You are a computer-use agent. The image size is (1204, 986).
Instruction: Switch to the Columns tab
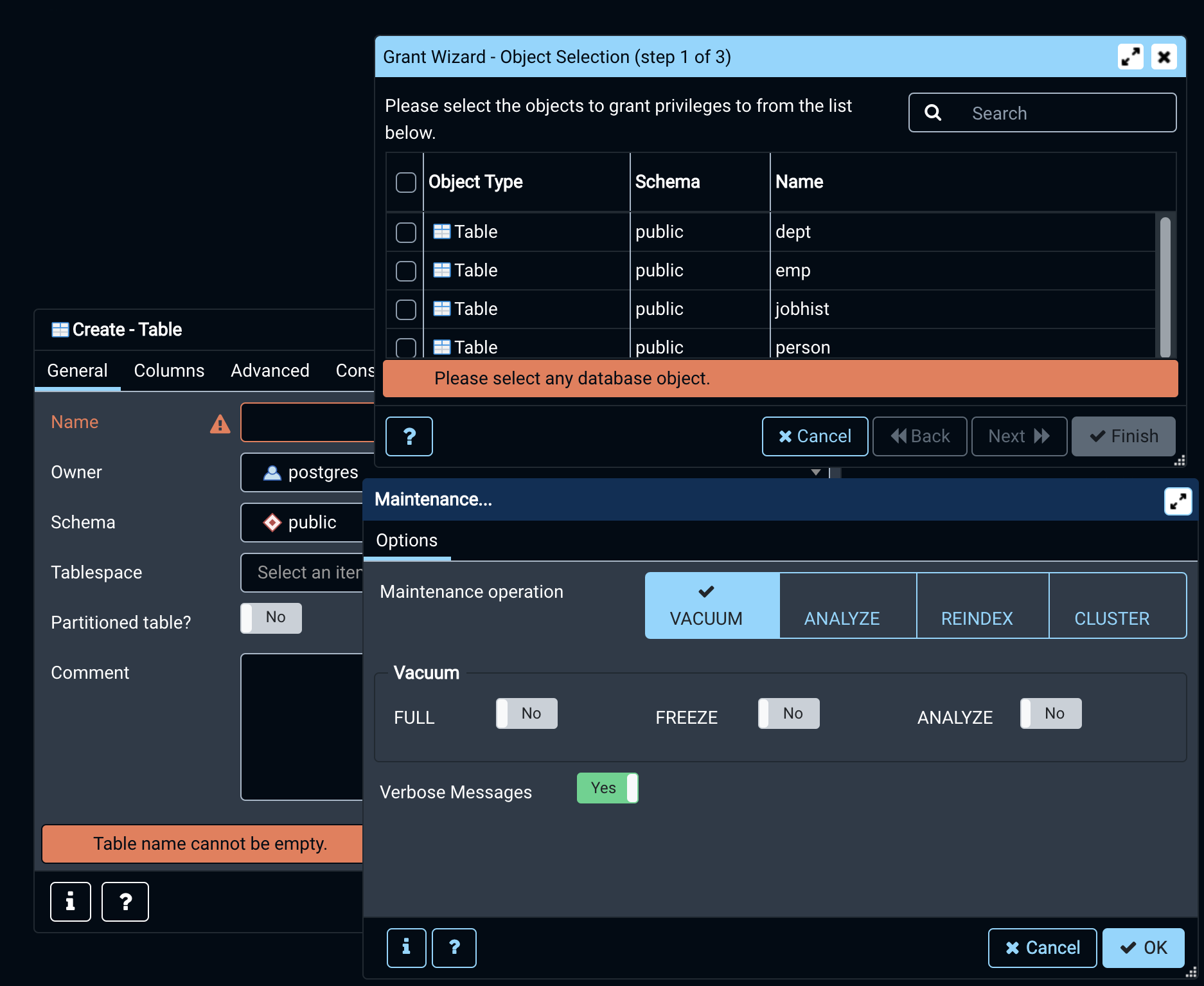(169, 371)
